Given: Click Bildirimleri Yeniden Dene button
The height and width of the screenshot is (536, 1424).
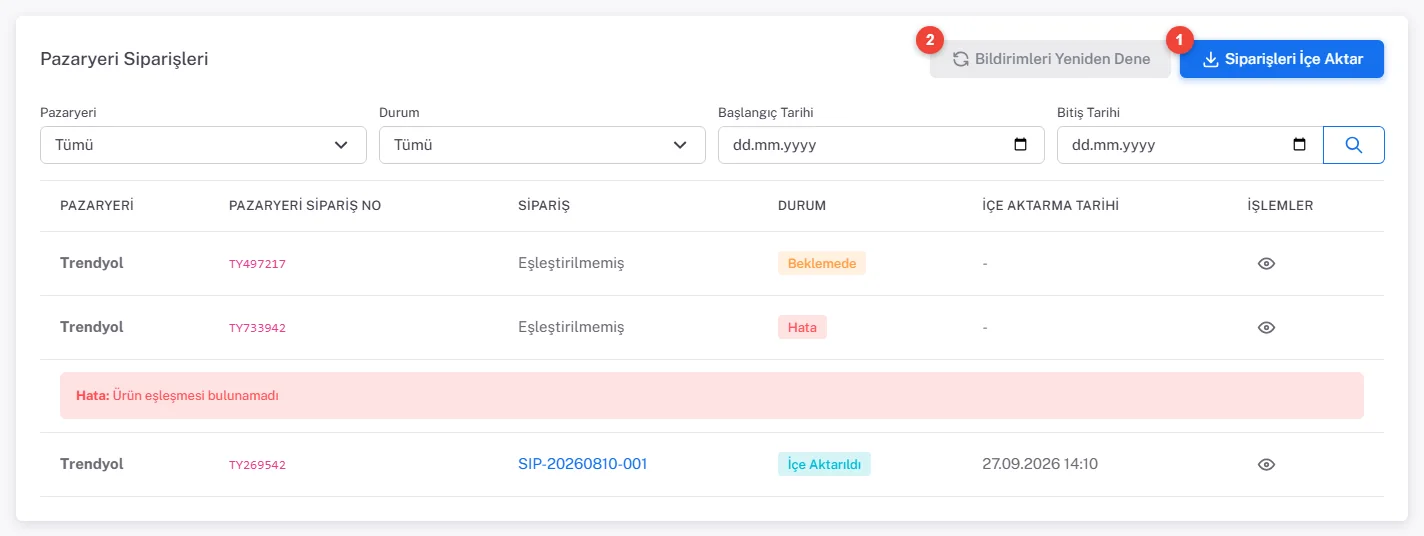Looking at the screenshot, I should (1050, 59).
